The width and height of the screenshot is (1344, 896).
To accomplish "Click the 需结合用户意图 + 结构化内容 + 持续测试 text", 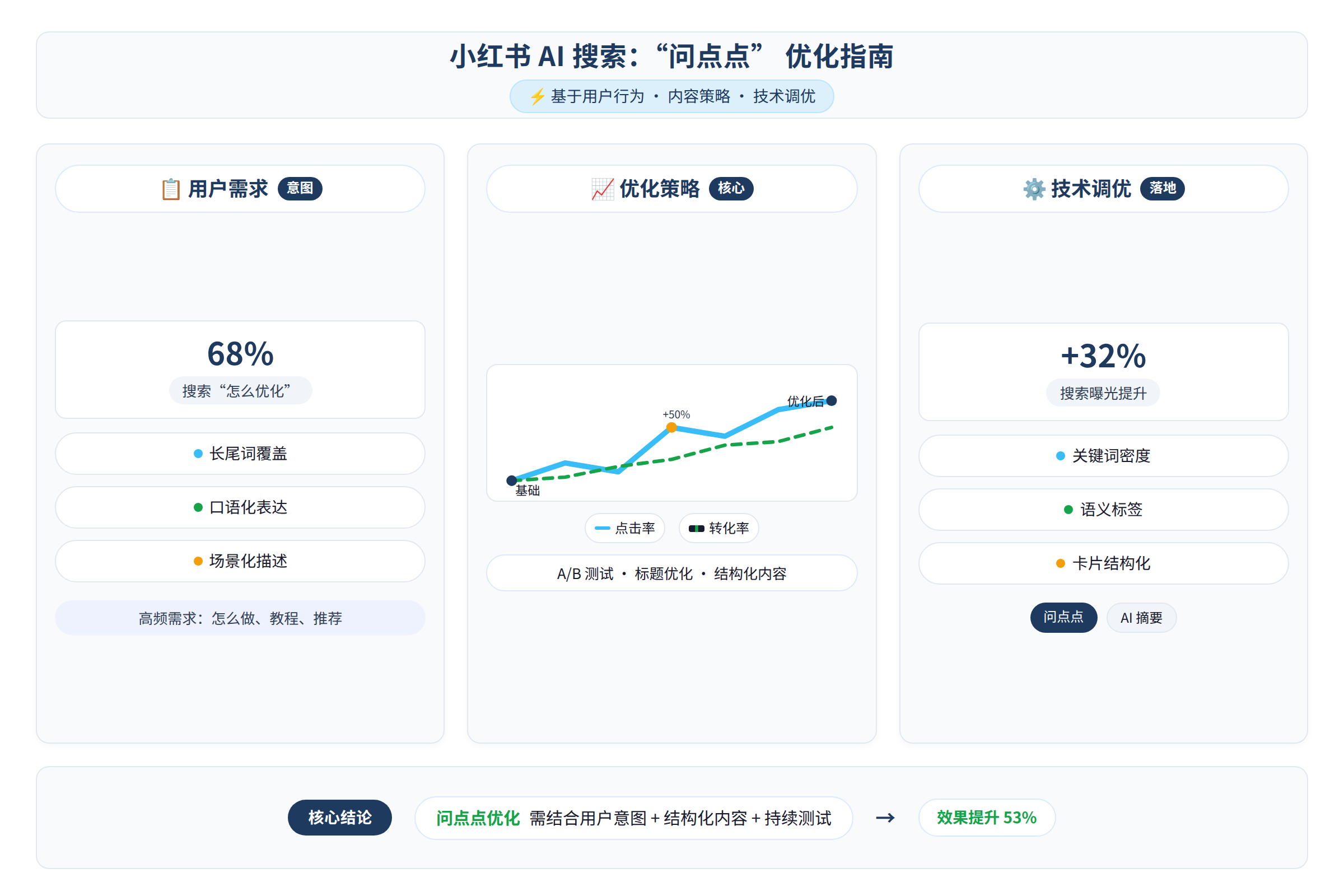I will click(680, 818).
